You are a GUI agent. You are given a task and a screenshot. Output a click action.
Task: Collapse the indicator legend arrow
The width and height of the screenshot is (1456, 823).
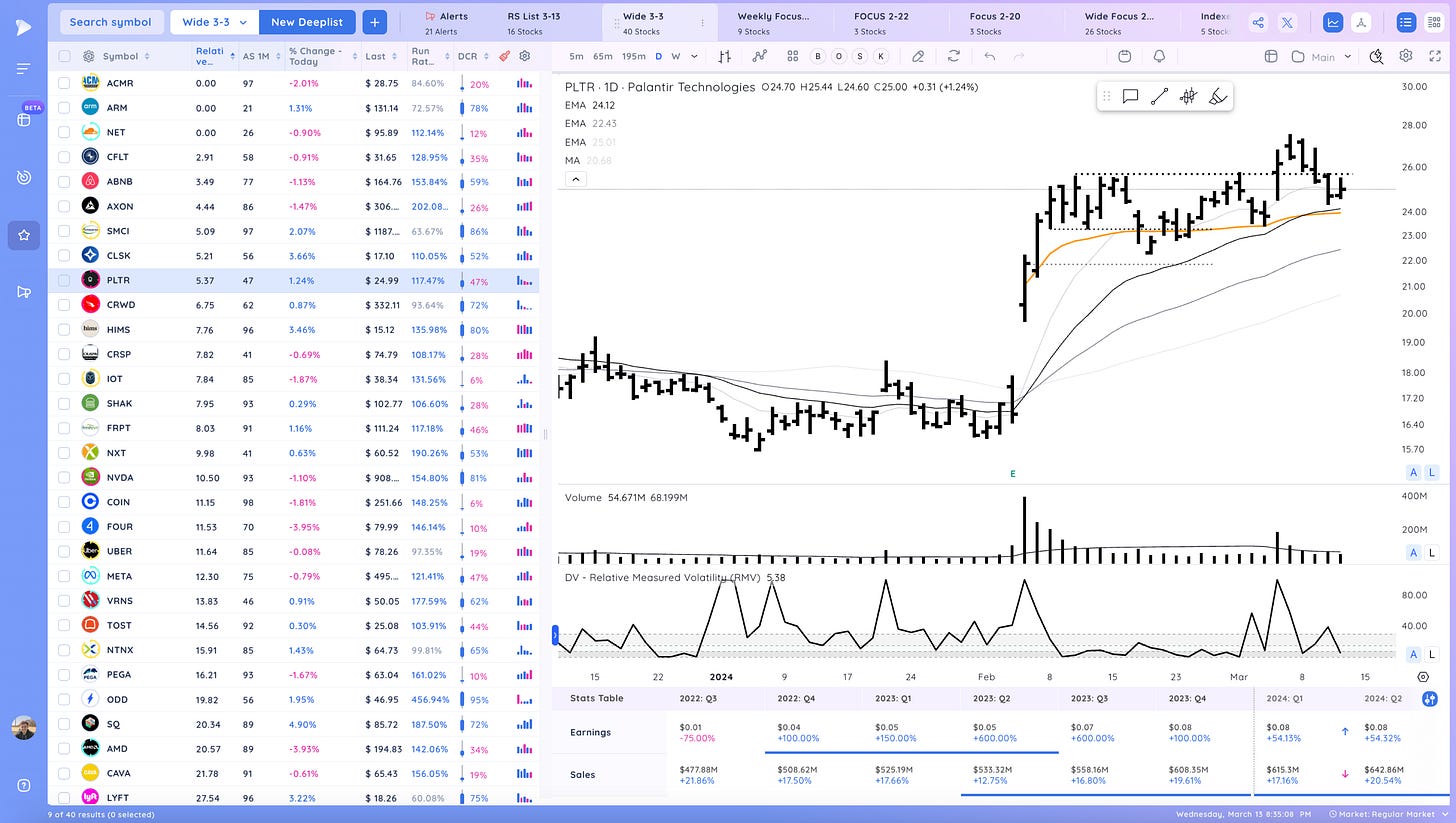pos(575,179)
